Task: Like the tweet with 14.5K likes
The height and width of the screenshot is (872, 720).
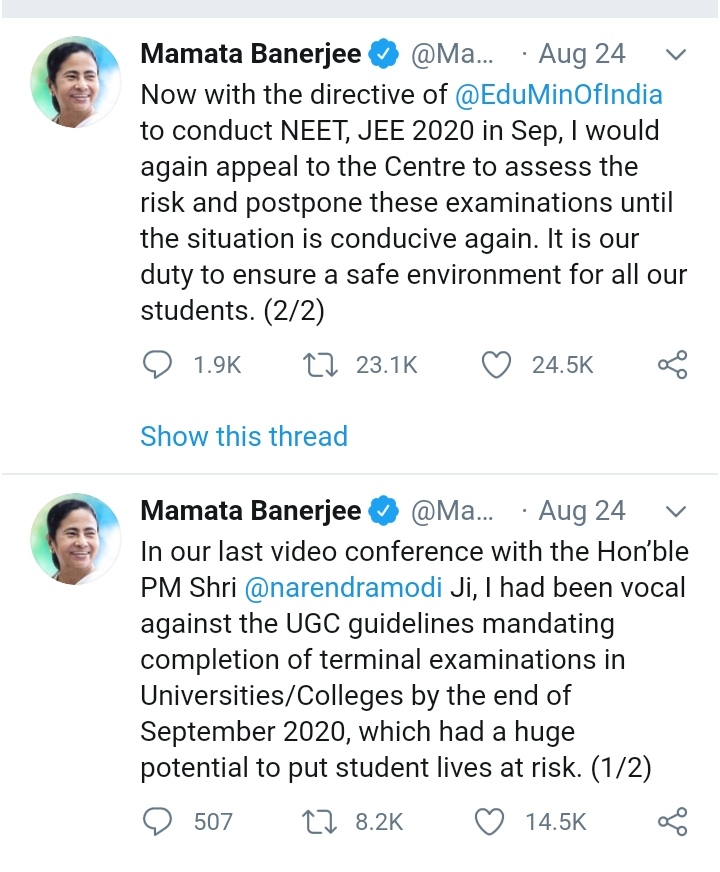Action: (489, 822)
